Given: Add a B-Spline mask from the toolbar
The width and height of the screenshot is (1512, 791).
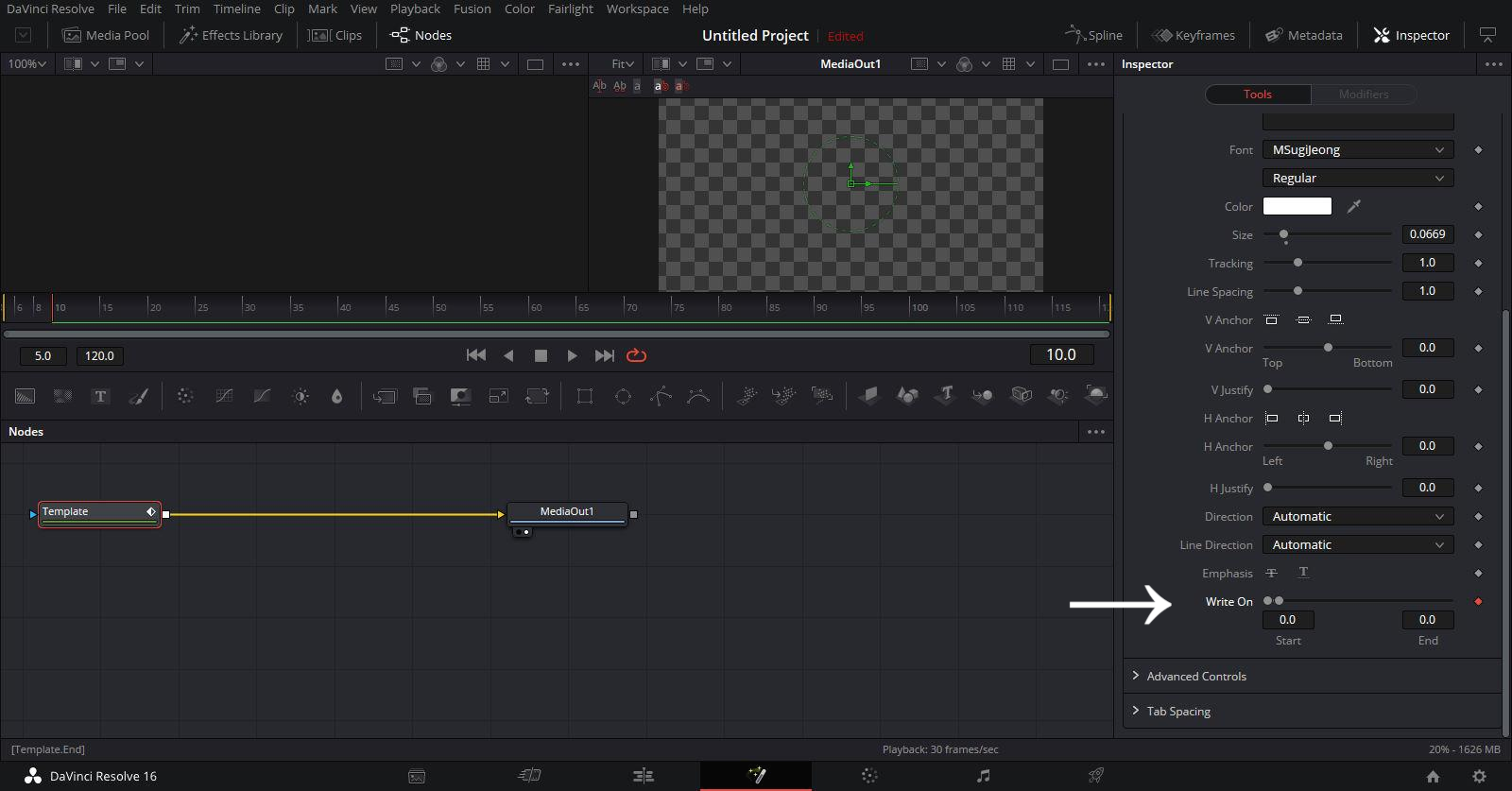Looking at the screenshot, I should [x=698, y=396].
